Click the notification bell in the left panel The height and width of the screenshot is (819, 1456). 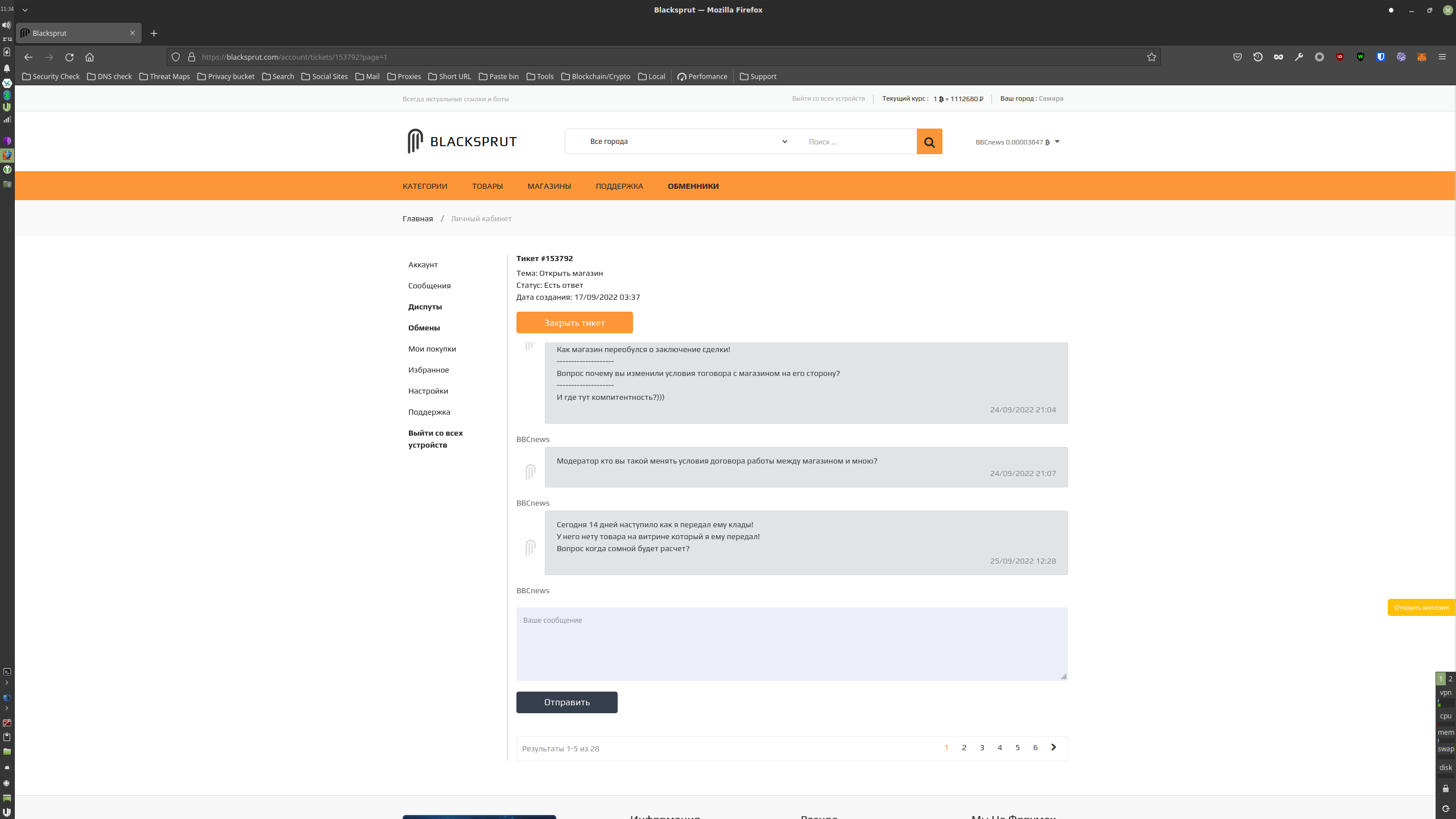(7, 68)
